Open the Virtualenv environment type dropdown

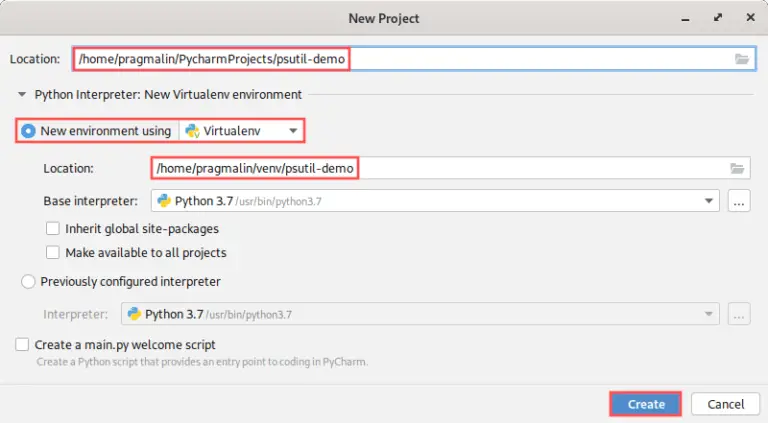tap(241, 131)
